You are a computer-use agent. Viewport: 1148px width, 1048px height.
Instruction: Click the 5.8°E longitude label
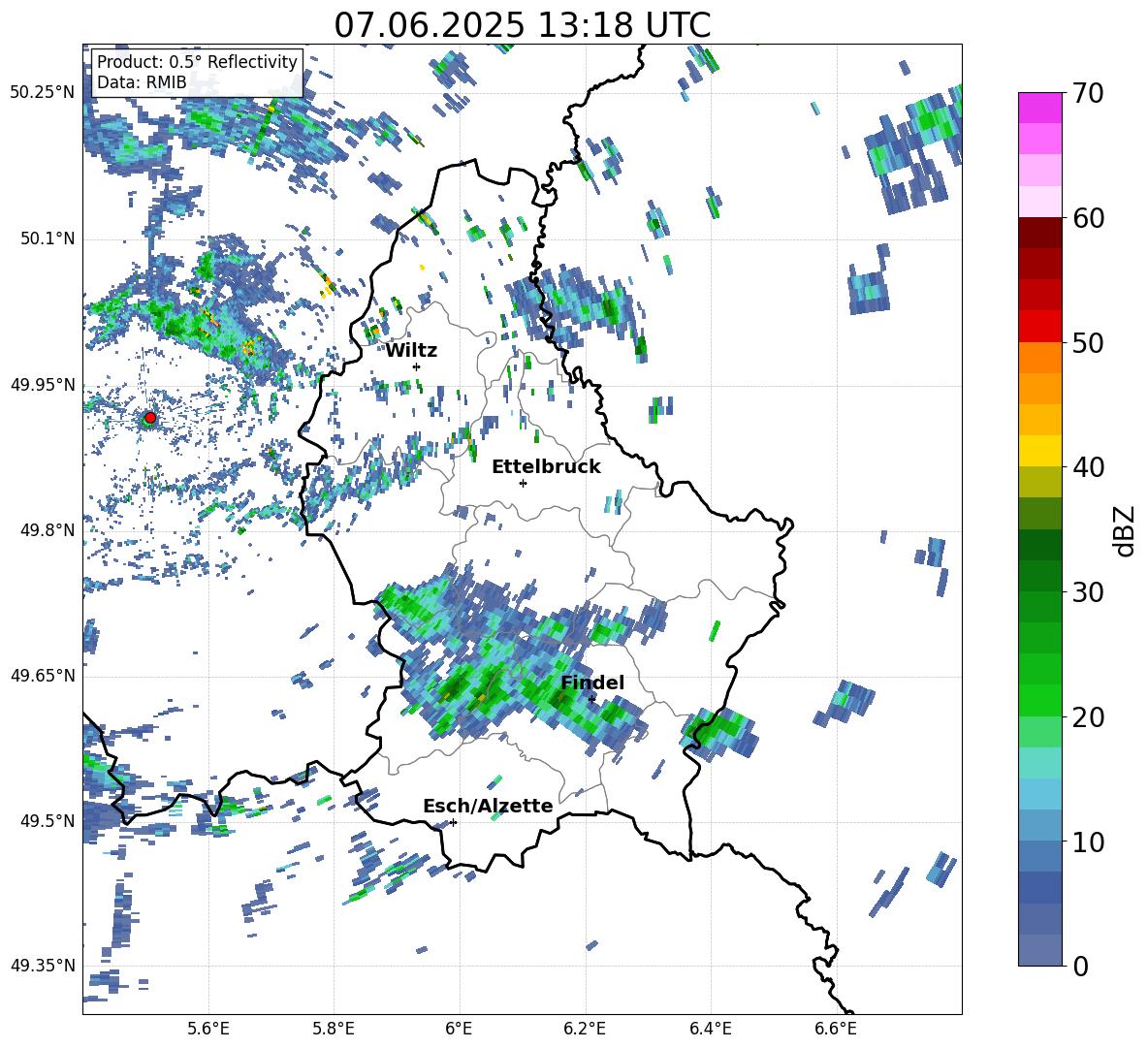pos(334,1029)
